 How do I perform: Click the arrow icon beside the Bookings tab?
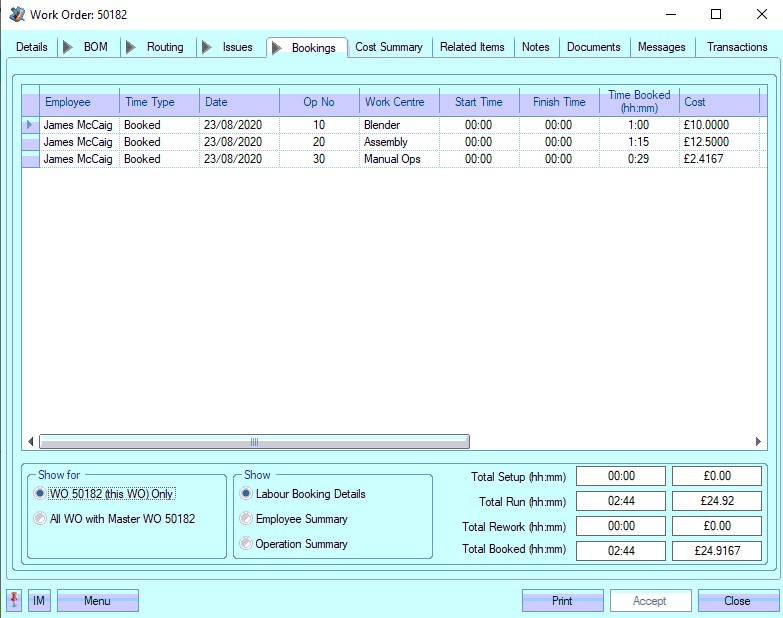277,48
